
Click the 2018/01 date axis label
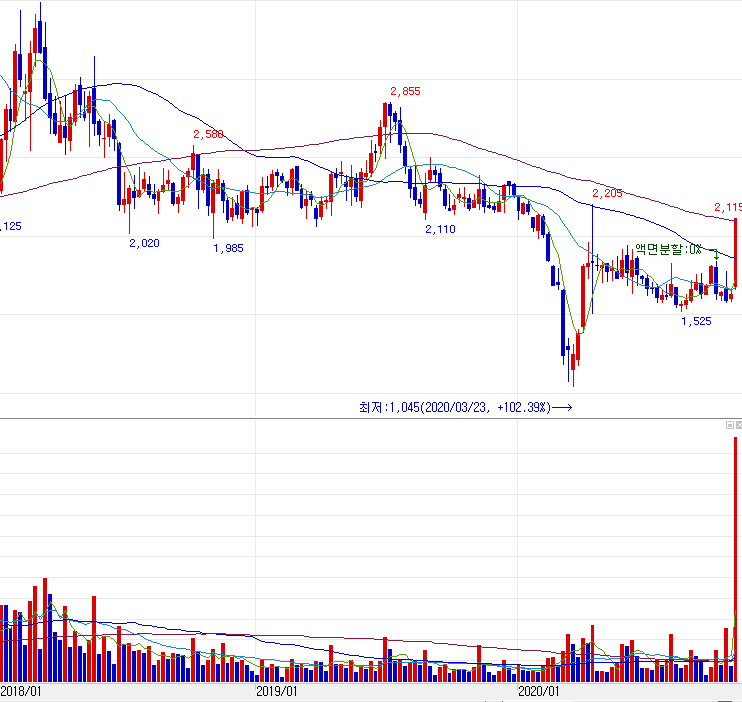21,691
